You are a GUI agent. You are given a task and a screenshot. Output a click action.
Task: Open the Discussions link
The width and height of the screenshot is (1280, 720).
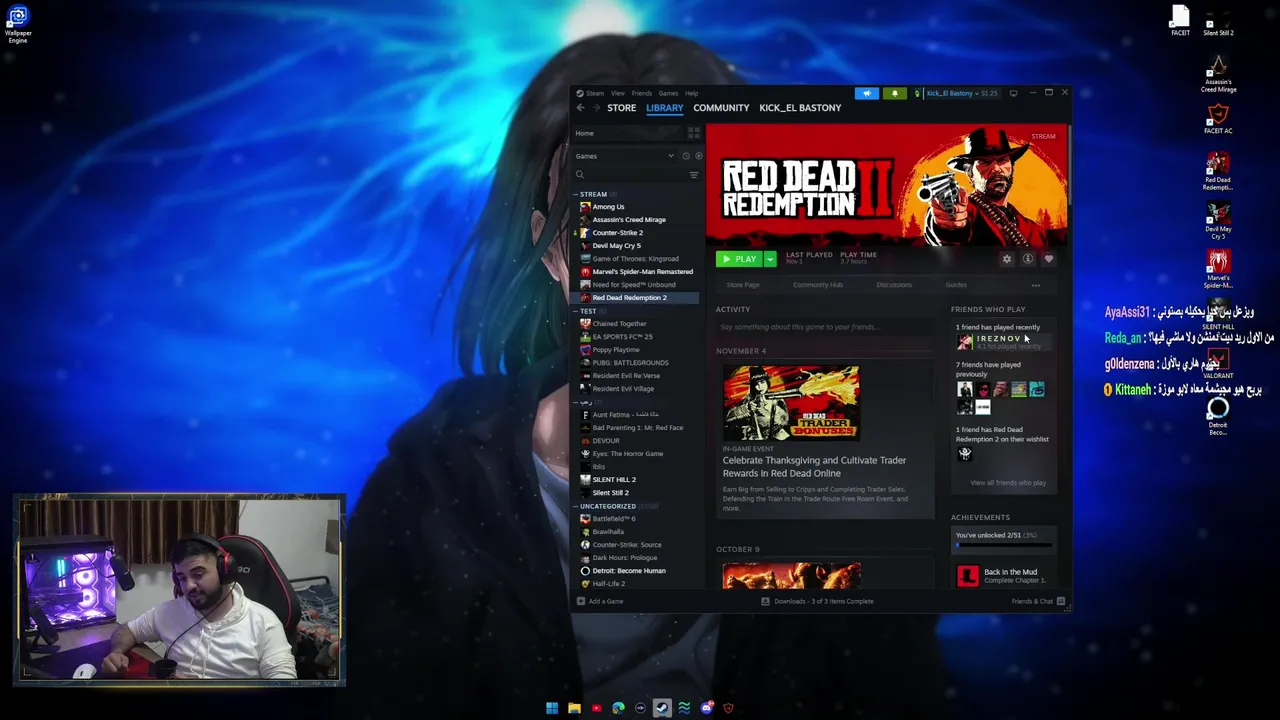point(894,285)
